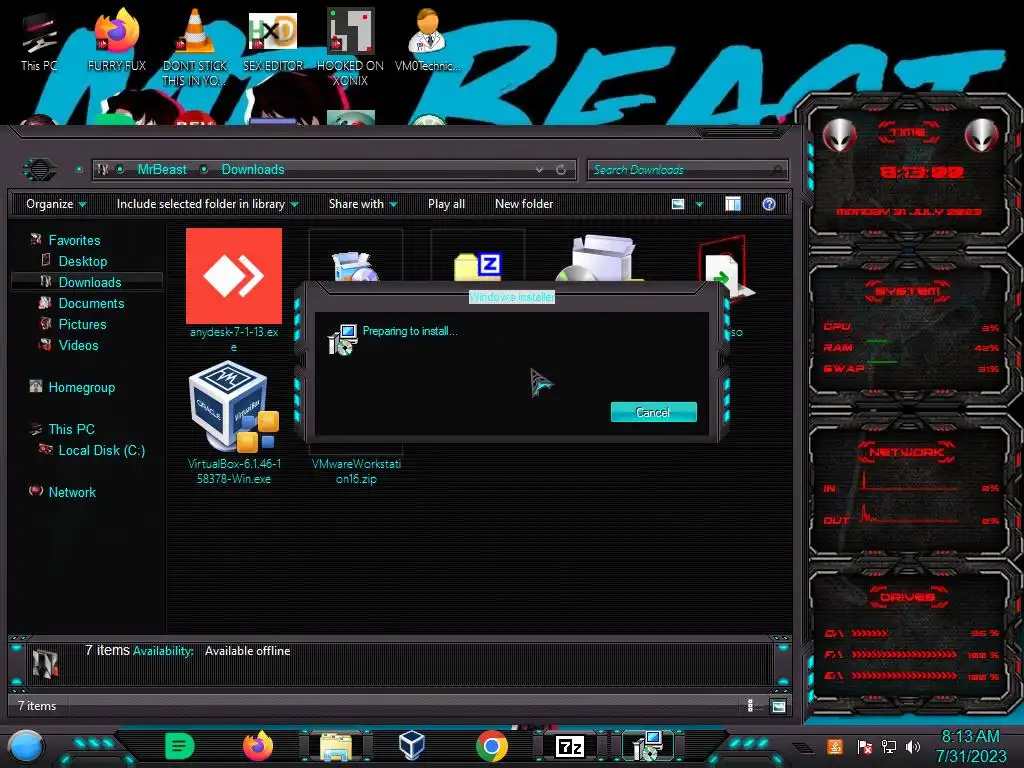
Task: Click Play all in the toolbar
Action: [x=446, y=204]
